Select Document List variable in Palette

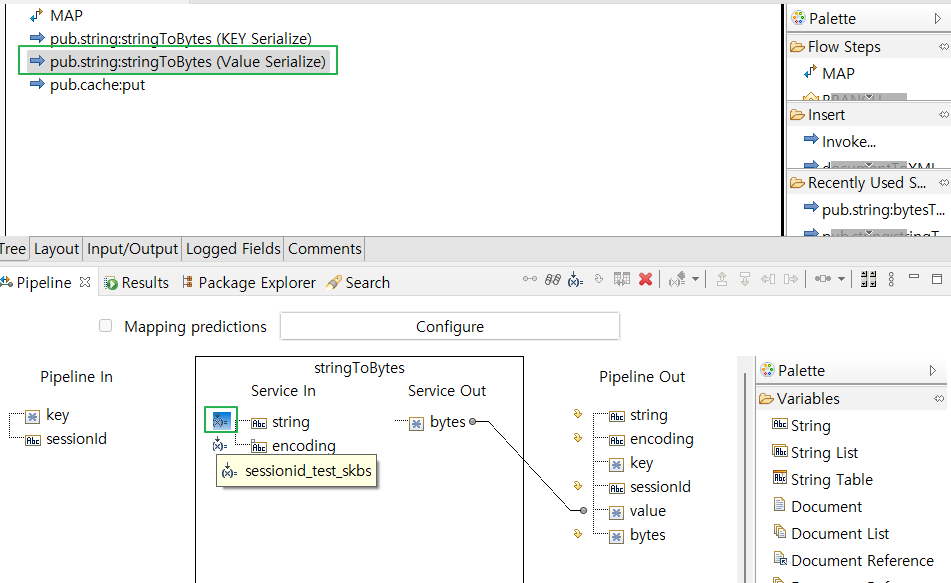(x=839, y=534)
